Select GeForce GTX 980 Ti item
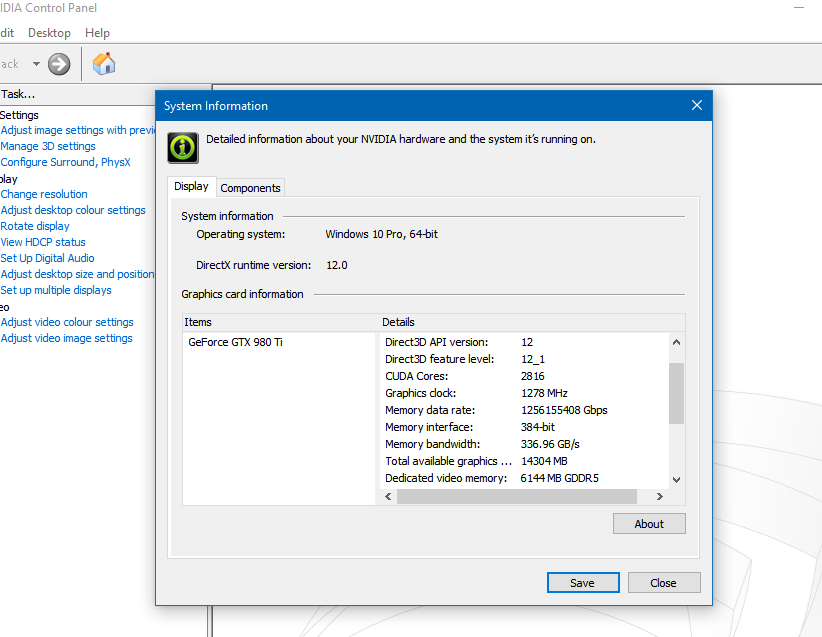This screenshot has width=822, height=637. (235, 342)
